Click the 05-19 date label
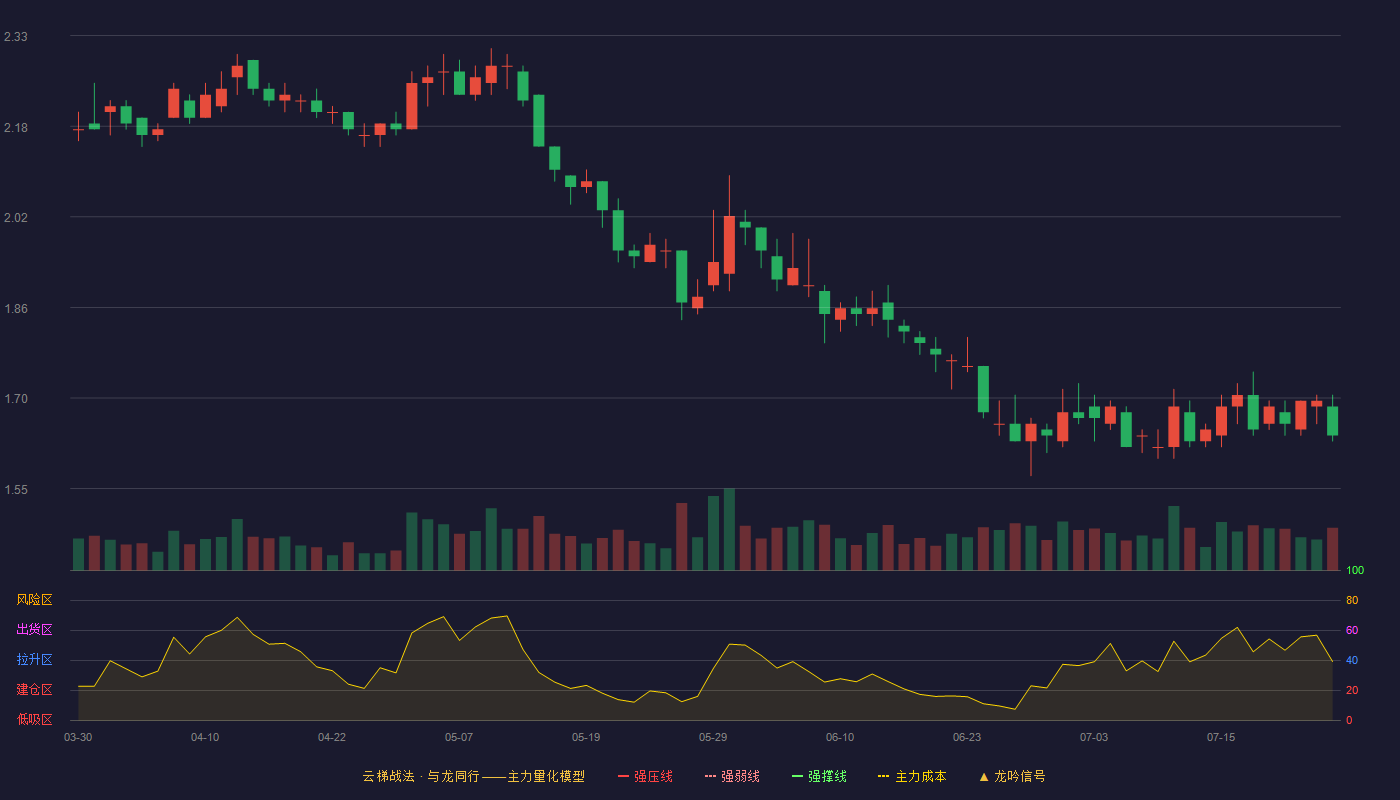The height and width of the screenshot is (800, 1400). 586,737
